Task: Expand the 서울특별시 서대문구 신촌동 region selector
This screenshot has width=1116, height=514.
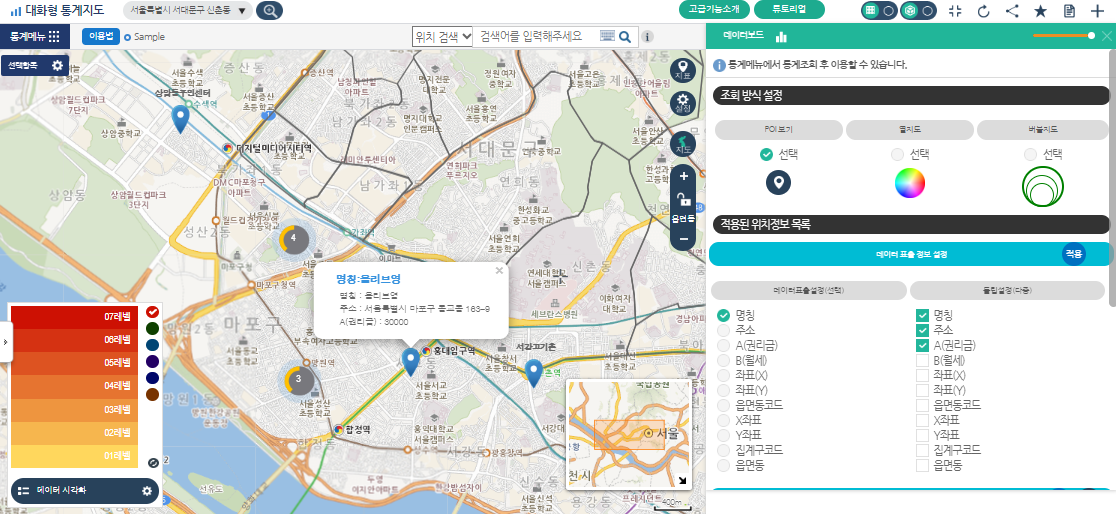Action: click(x=241, y=11)
